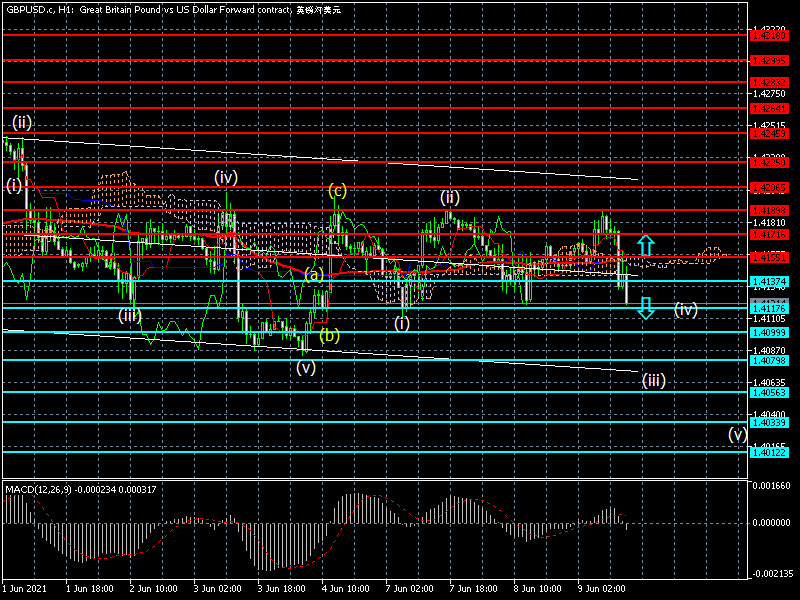Click the (iii) label near right trendline end
This screenshot has width=800, height=600.
click(x=654, y=380)
